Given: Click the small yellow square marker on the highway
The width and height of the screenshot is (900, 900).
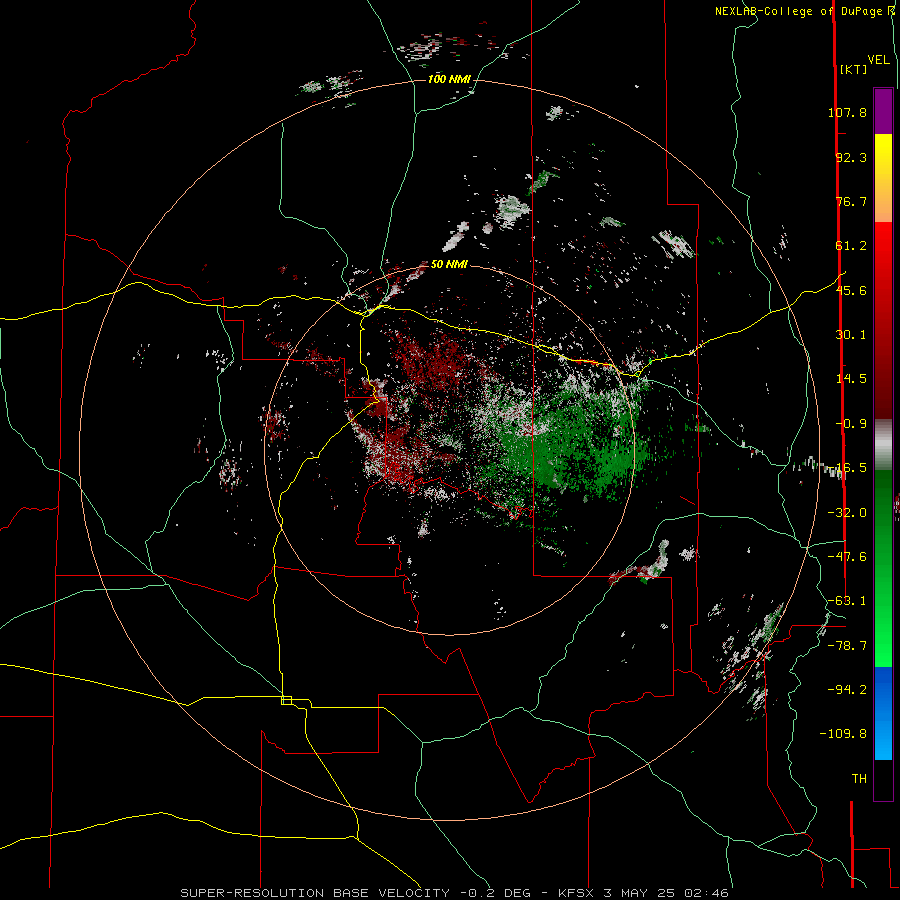Looking at the screenshot, I should tap(286, 700).
